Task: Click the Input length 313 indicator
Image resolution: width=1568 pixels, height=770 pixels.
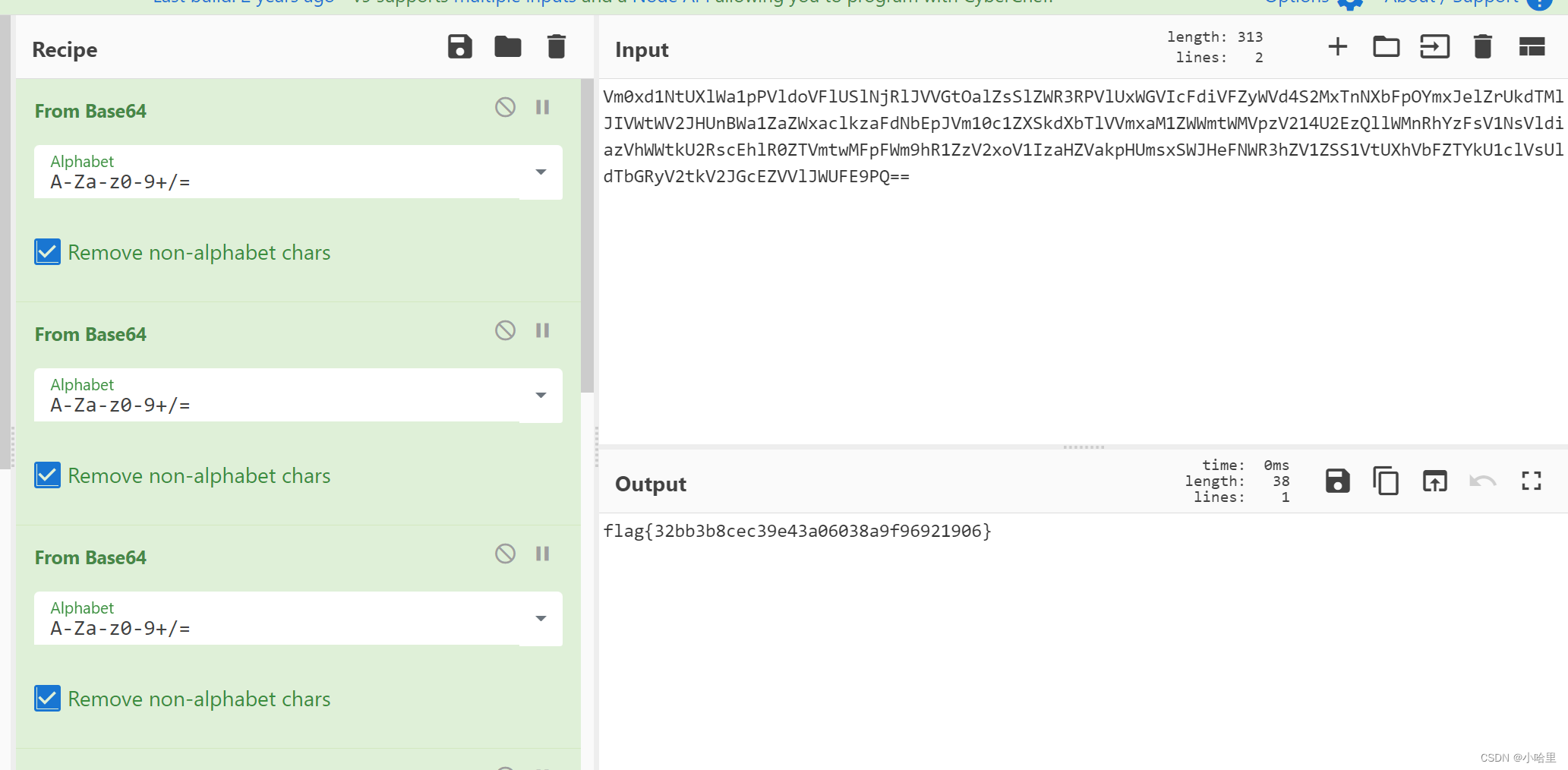Action: coord(1215,37)
